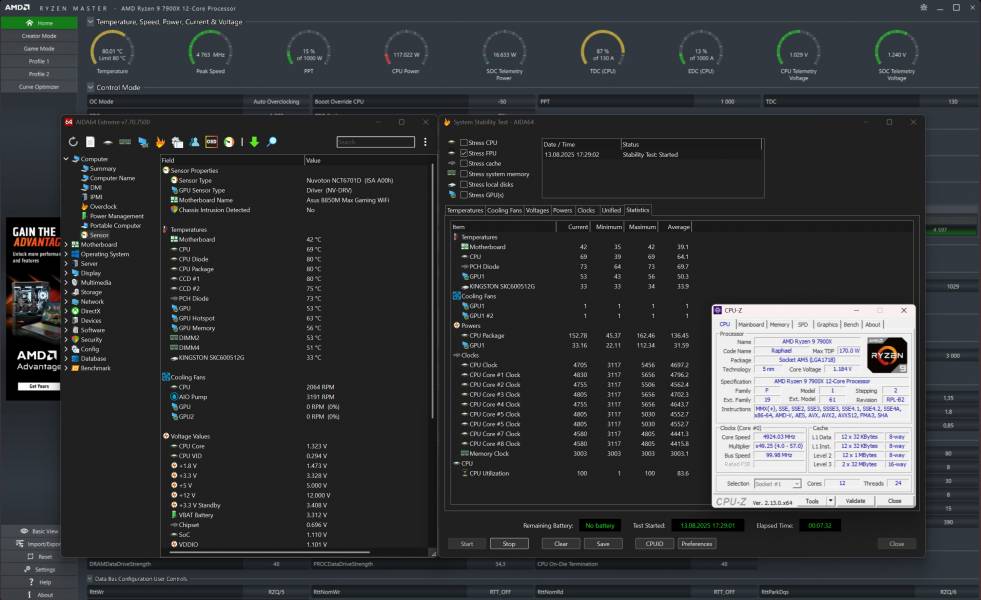Open the Cooling Fans tab in Stability Test
The height and width of the screenshot is (600, 981).
(505, 210)
